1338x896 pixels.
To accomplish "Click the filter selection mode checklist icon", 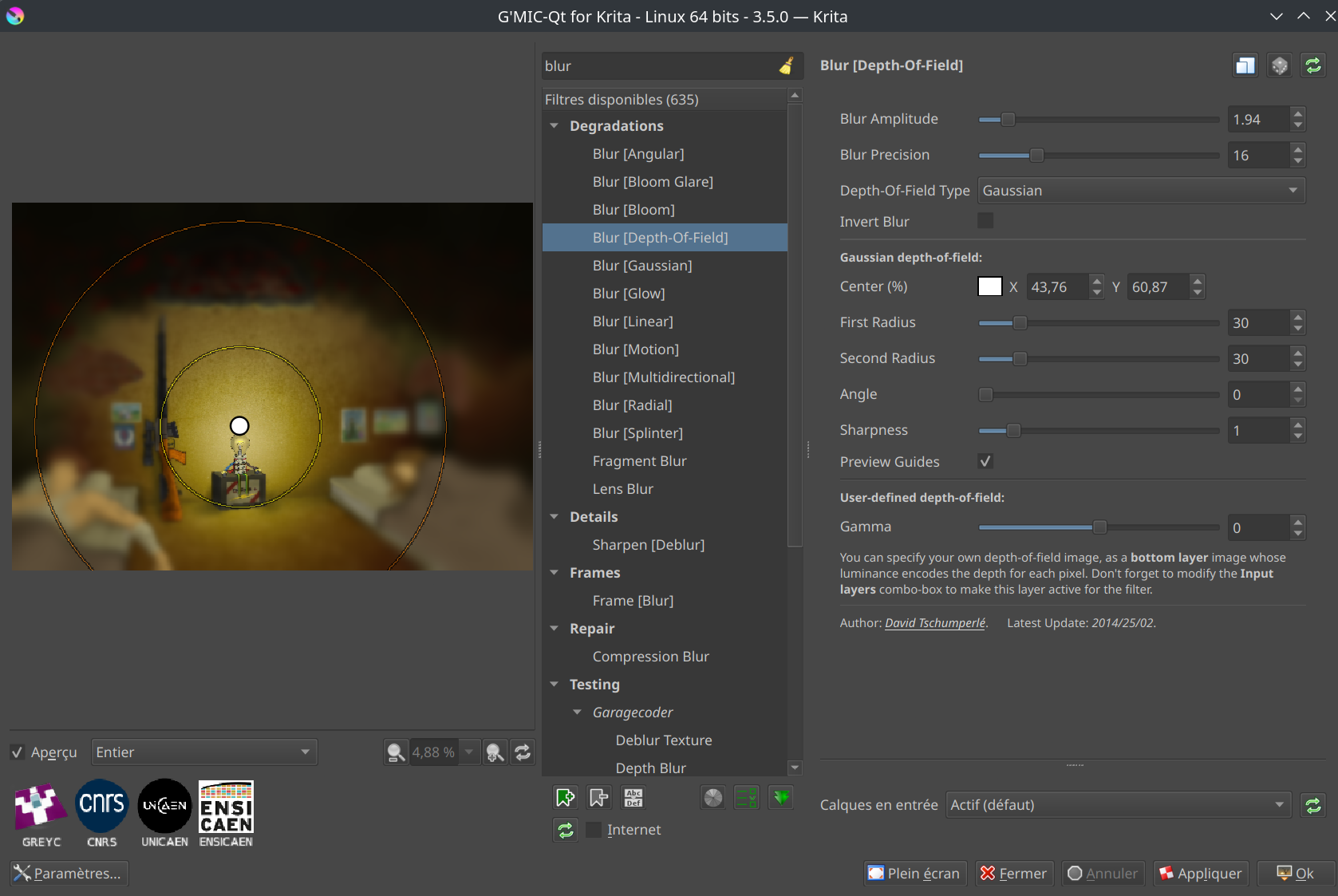I will click(x=747, y=797).
